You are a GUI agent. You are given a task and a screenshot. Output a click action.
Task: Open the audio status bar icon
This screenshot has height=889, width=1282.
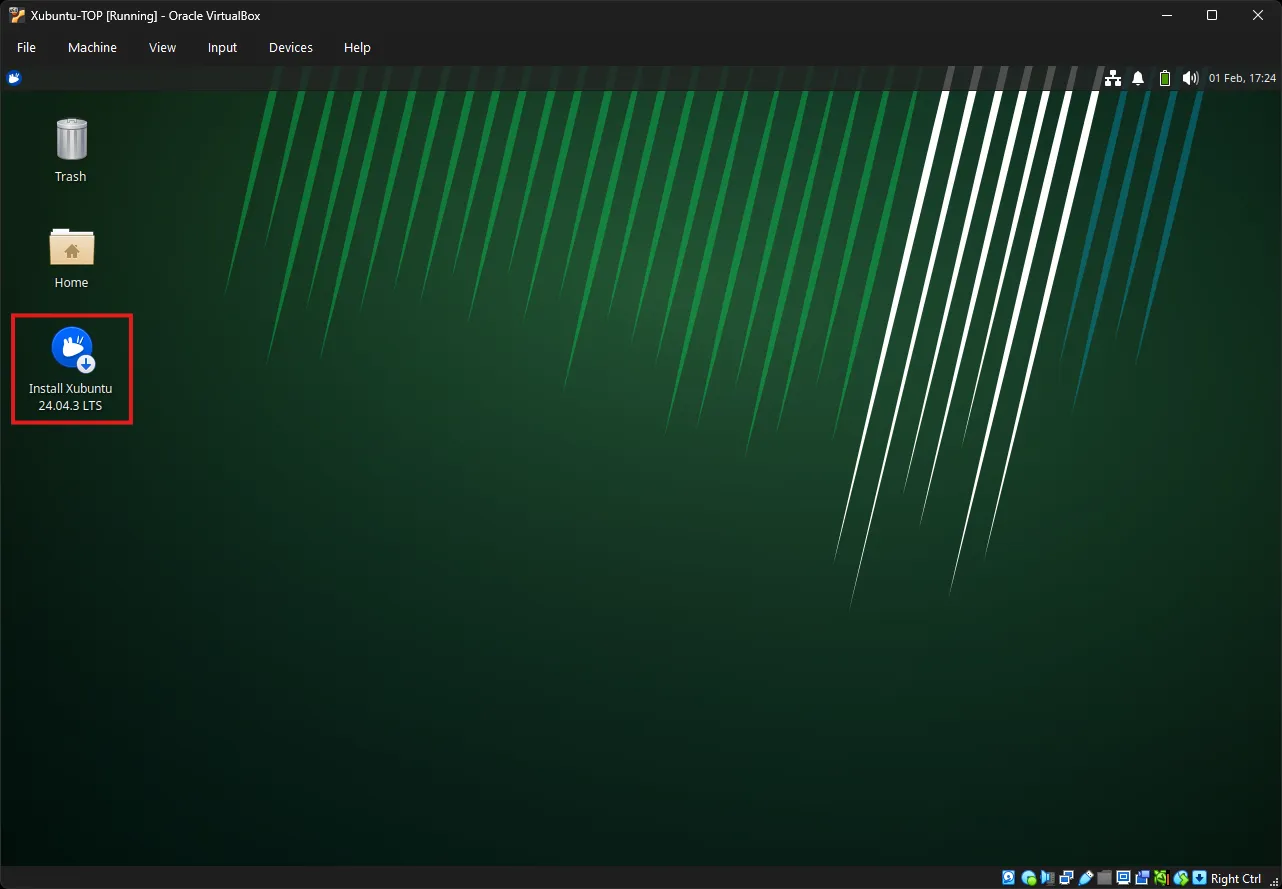click(x=1046, y=877)
